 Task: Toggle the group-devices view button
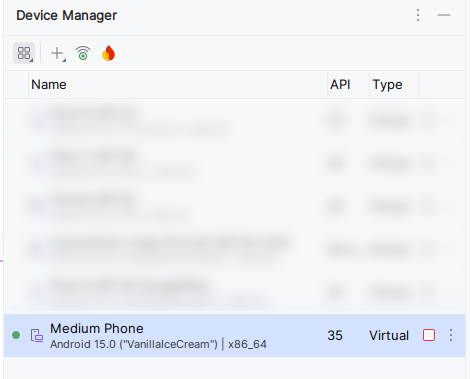point(24,53)
